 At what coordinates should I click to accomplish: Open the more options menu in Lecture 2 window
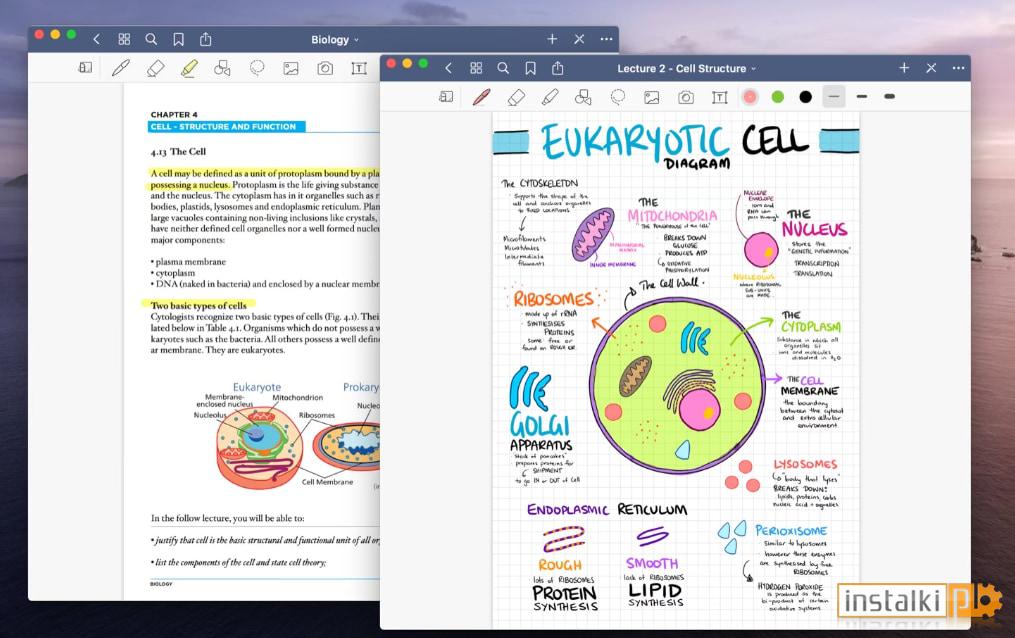[x=959, y=68]
